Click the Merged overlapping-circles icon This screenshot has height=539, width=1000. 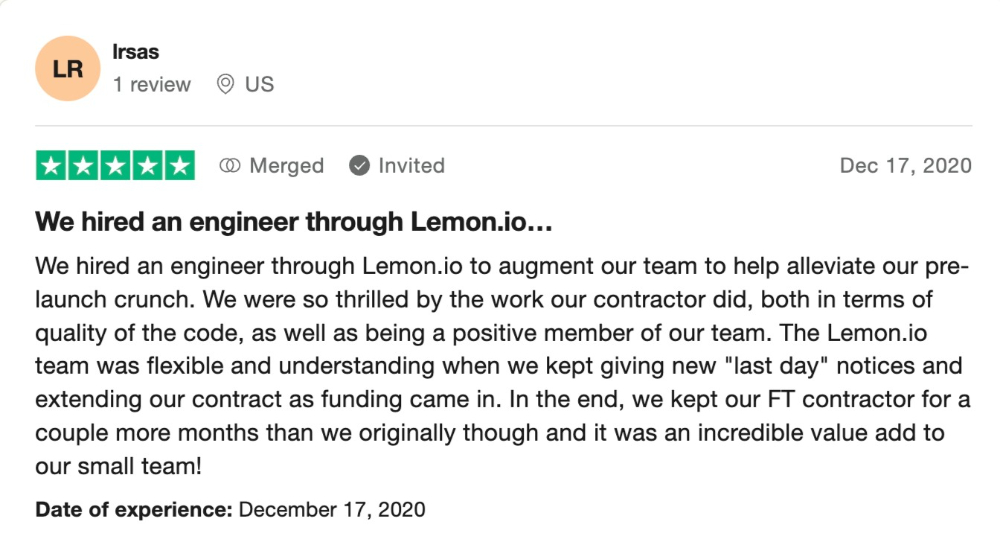coord(230,166)
